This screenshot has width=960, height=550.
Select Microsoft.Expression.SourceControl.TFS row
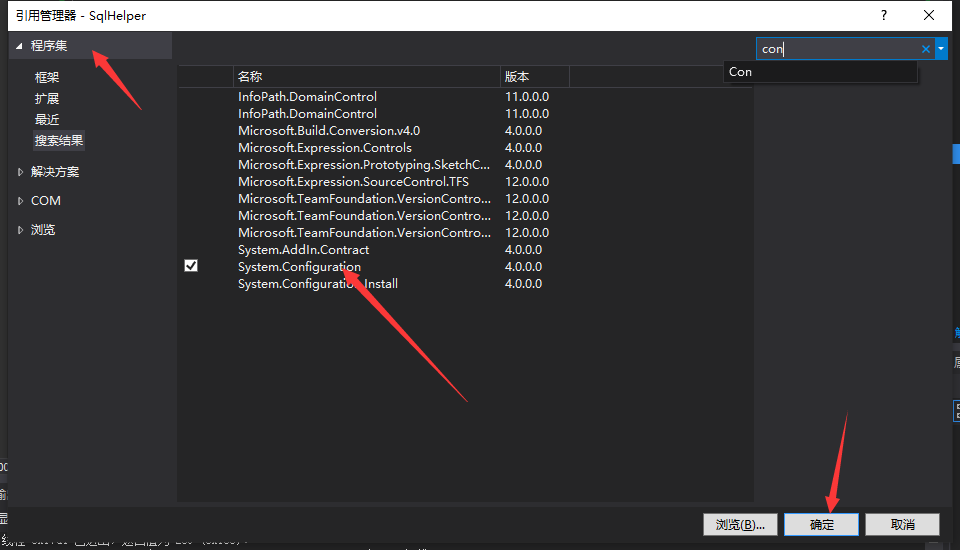pyautogui.click(x=465, y=182)
